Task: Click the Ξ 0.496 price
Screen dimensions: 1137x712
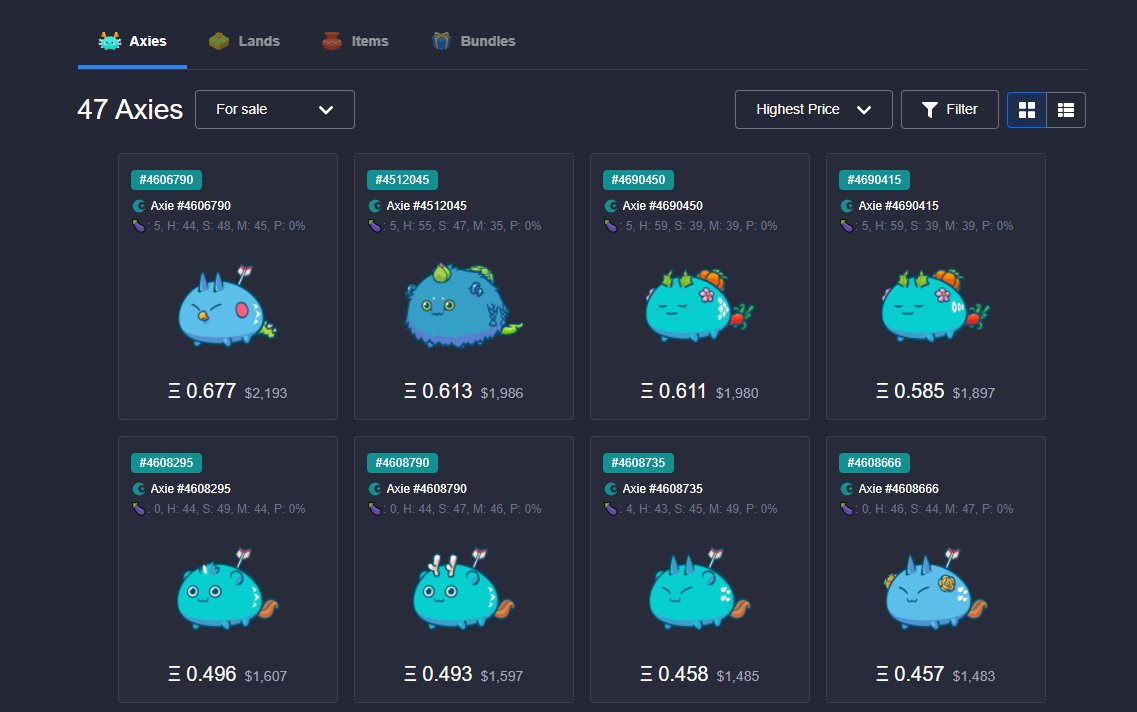Action: coord(202,674)
